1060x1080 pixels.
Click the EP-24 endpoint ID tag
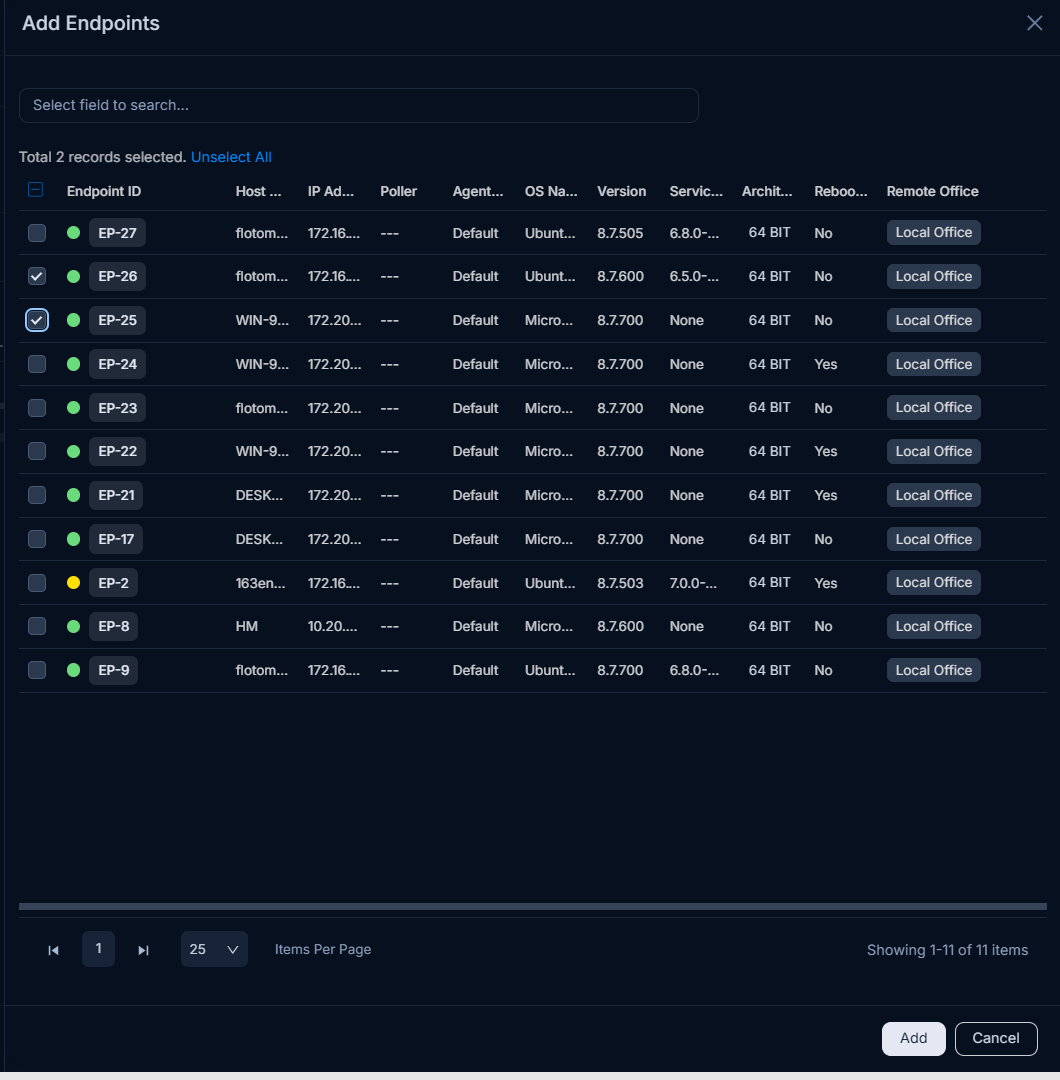(117, 364)
